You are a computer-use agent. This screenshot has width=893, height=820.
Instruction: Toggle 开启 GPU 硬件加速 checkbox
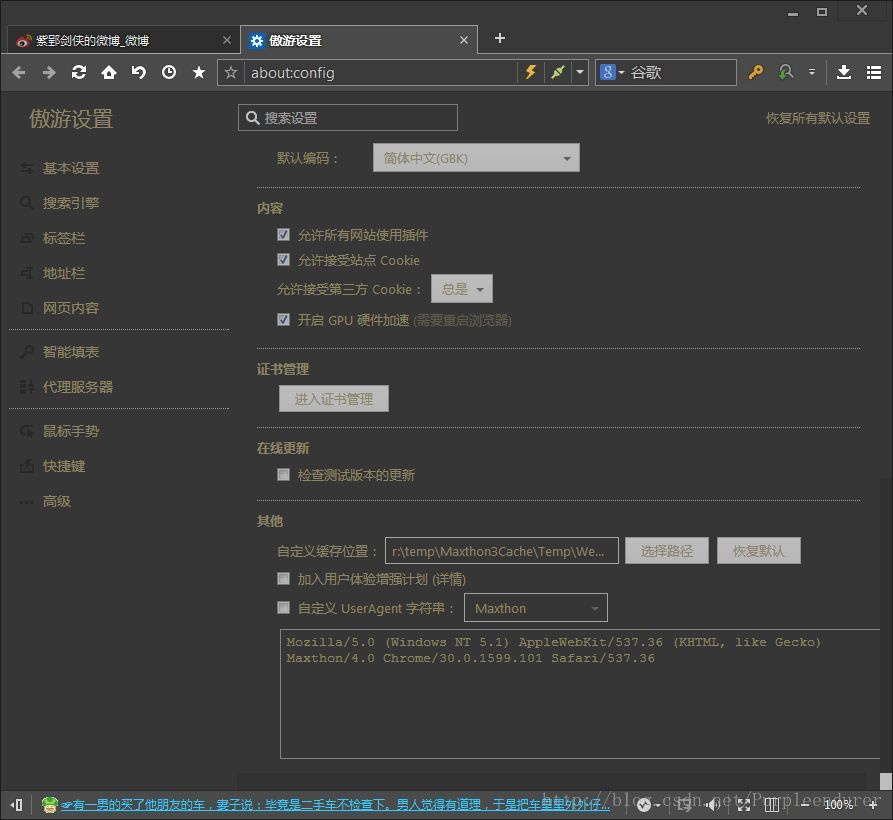pos(284,320)
